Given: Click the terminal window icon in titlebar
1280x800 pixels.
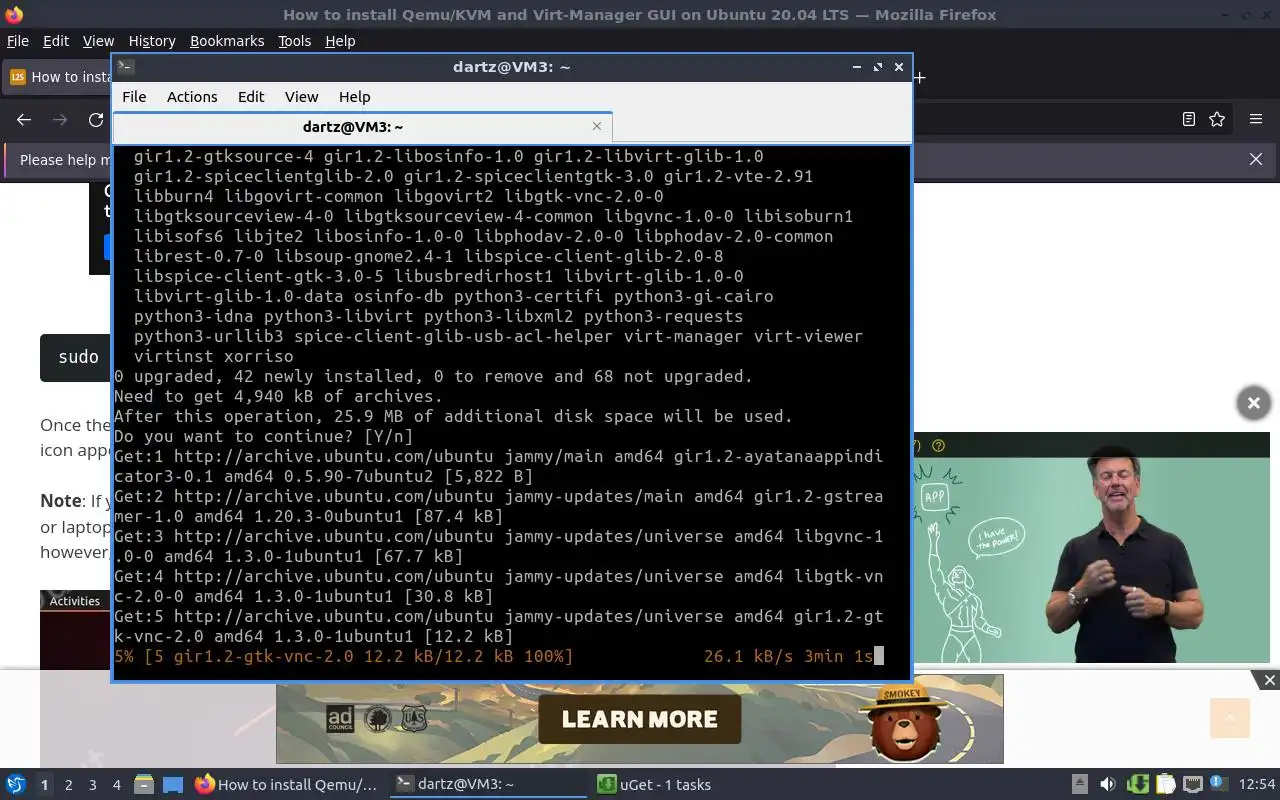Looking at the screenshot, I should pyautogui.click(x=125, y=67).
